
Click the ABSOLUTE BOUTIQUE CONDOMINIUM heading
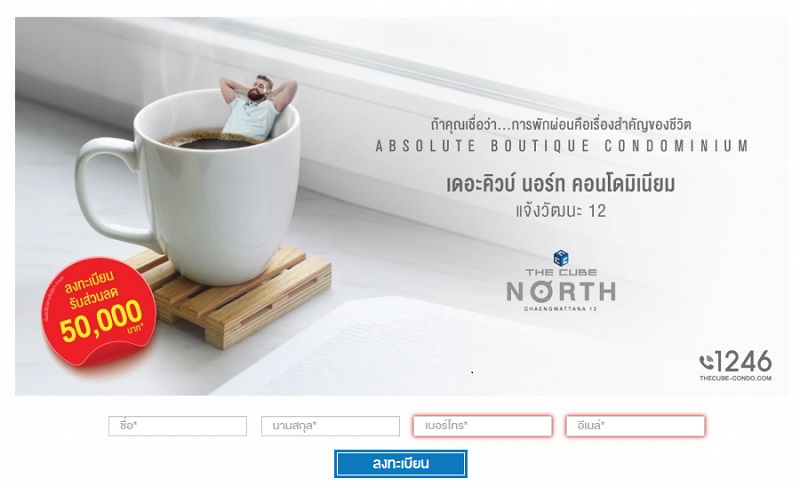561,146
